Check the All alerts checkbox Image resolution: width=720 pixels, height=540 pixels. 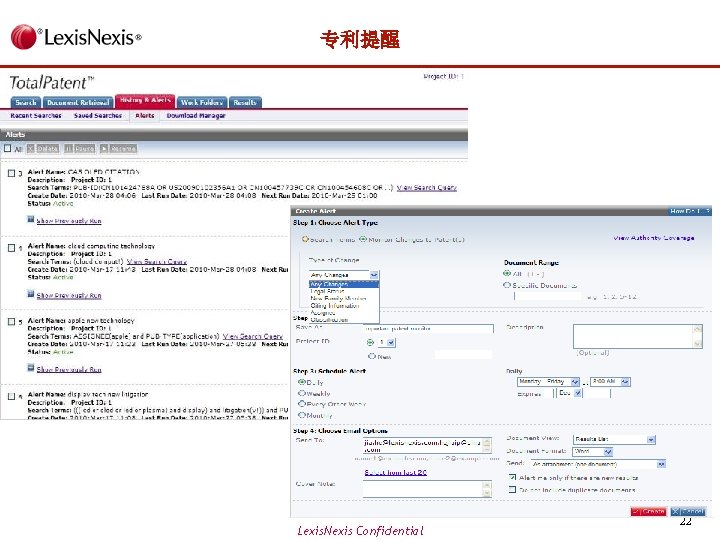[x=7, y=148]
